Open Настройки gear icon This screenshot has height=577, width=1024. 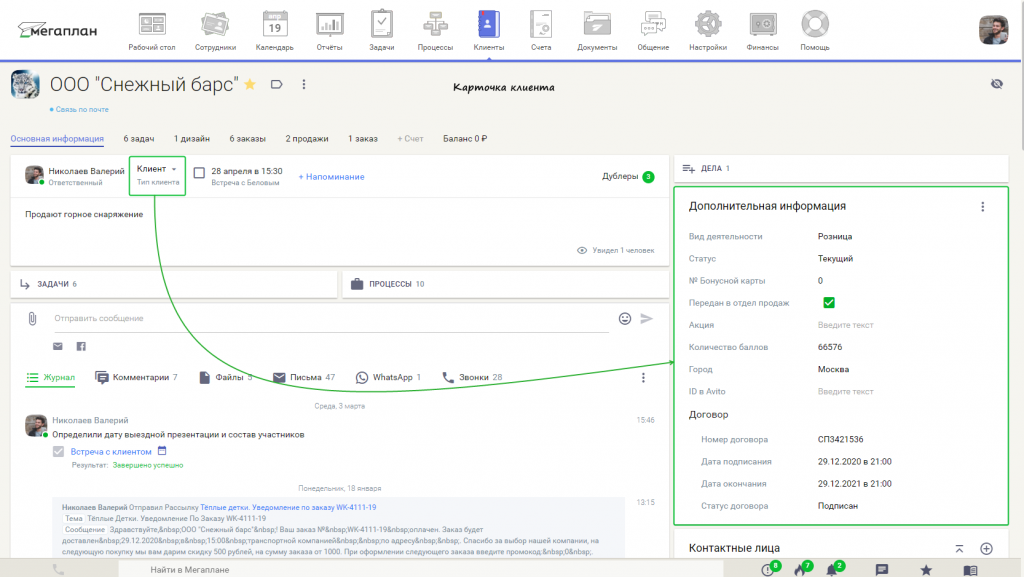click(x=708, y=31)
